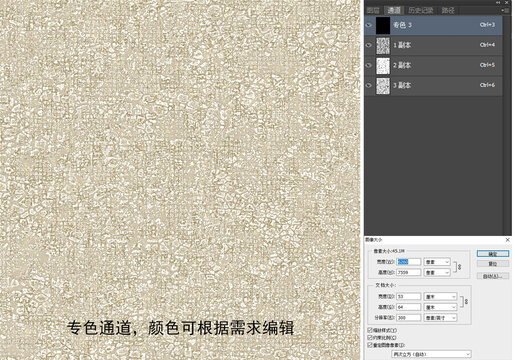This screenshot has height=360, width=515.
Task: Click the document size chain link icon
Action: tap(466, 301)
